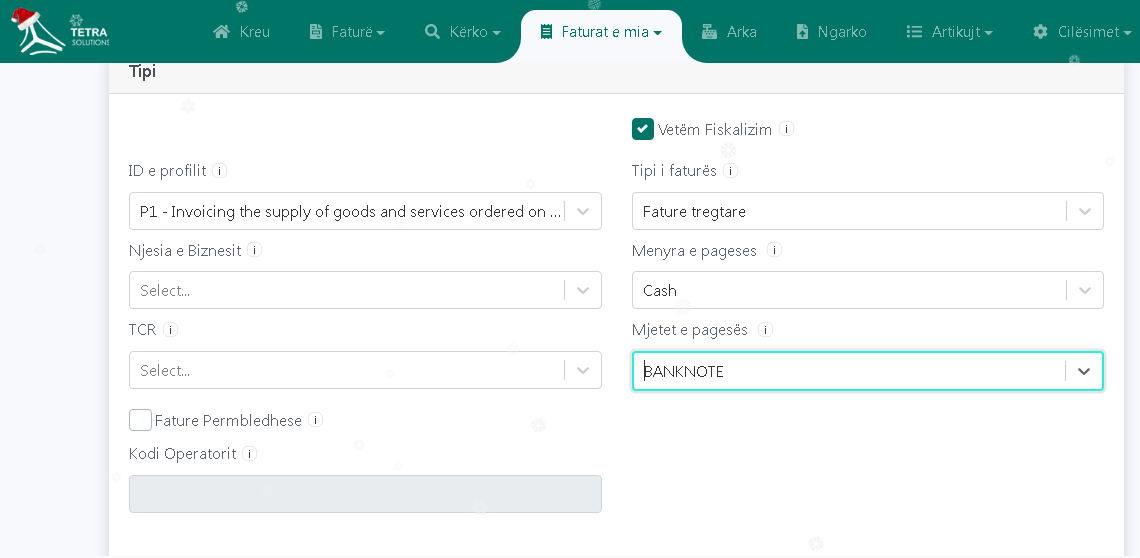Click the document icon beside Faturë
The width and height of the screenshot is (1140, 558).
click(x=316, y=32)
